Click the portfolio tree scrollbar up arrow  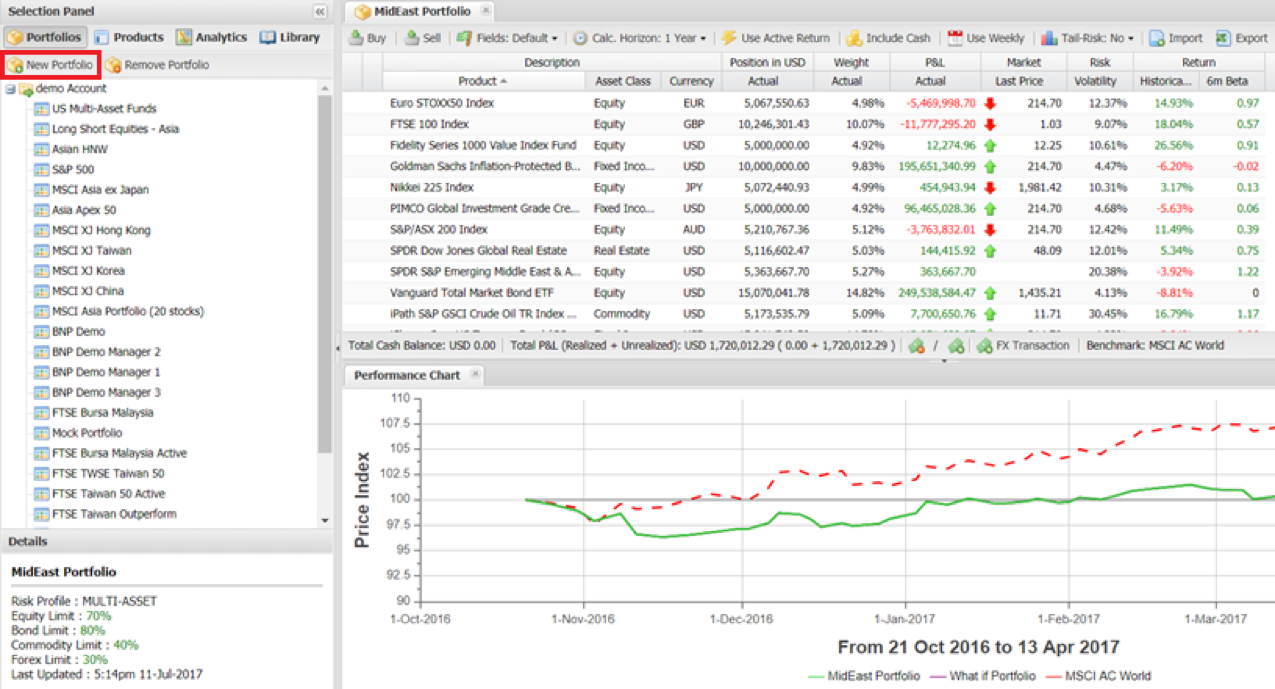pyautogui.click(x=324, y=89)
